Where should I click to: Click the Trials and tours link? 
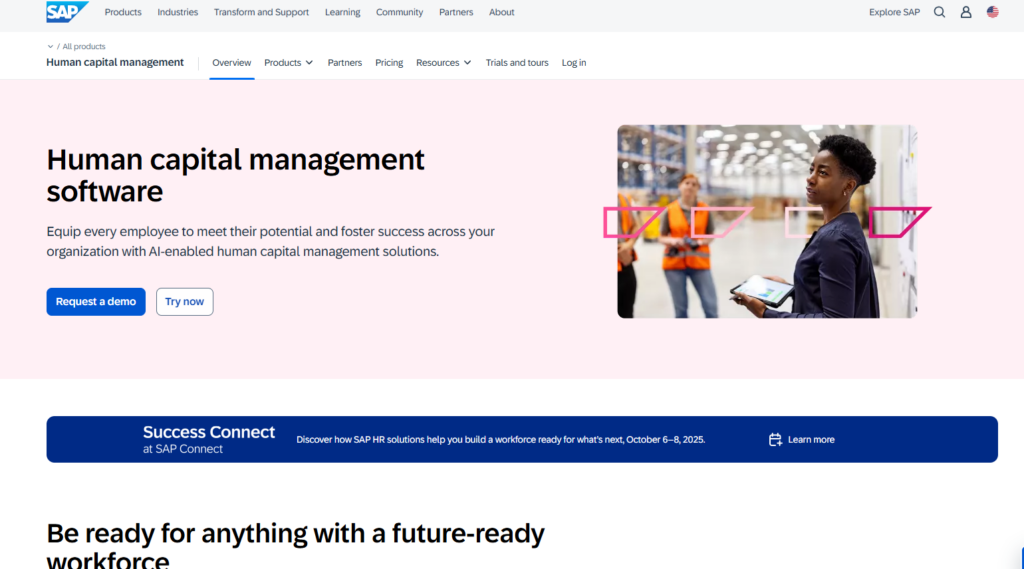[x=517, y=63]
